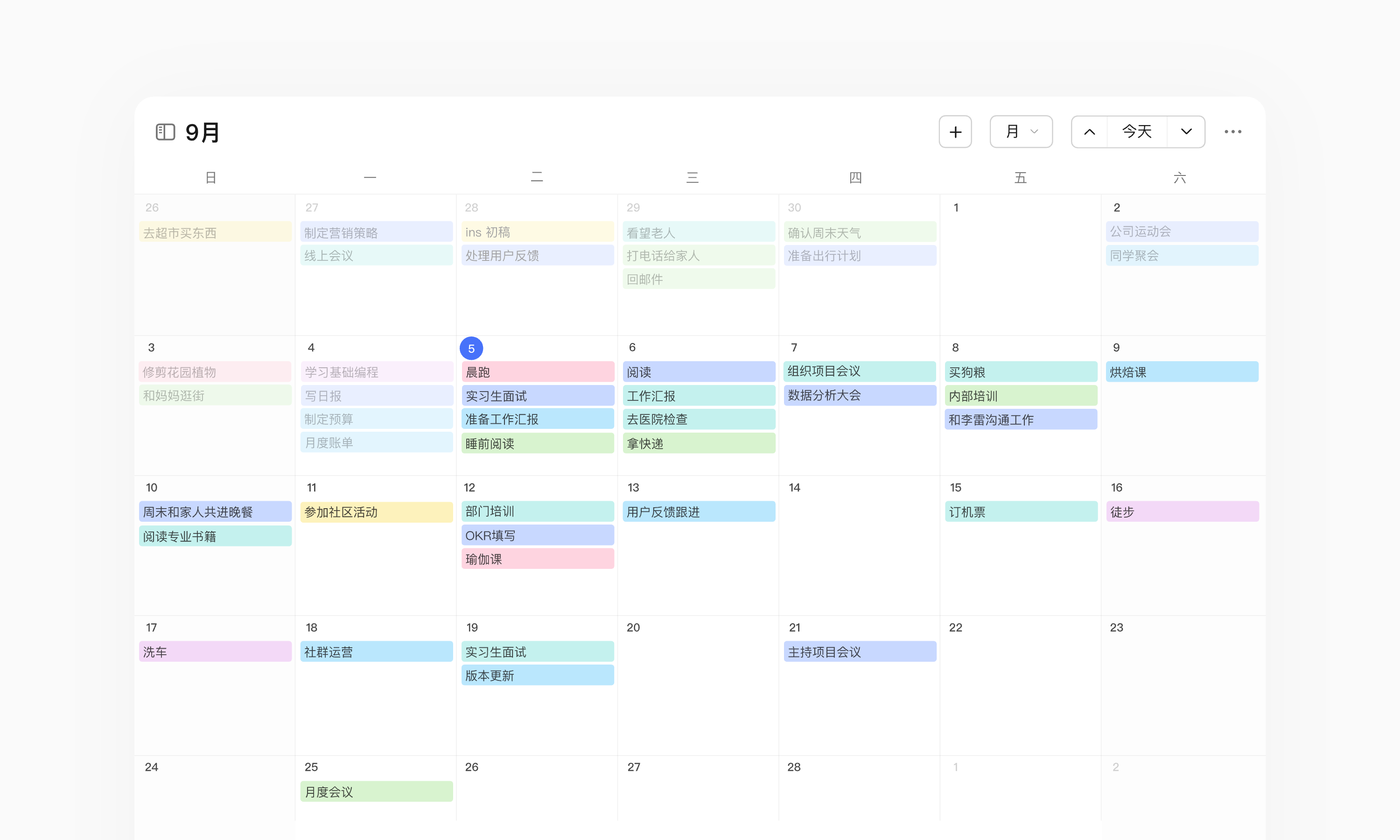Click the 9月 month title
The width and height of the screenshot is (1400, 840).
tap(202, 133)
